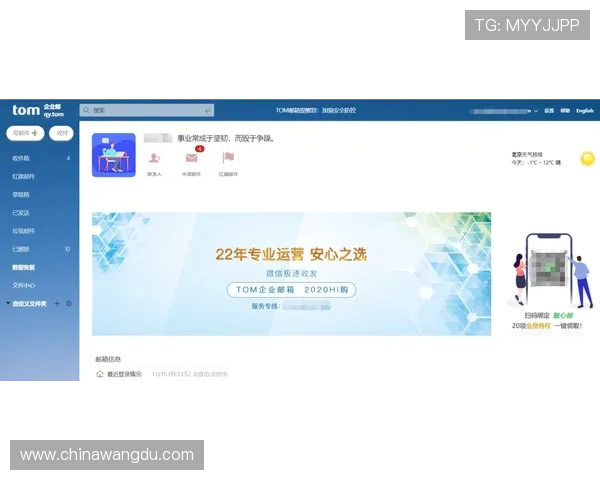
Task: Click the 最近登录情况 home icon
Action: pyautogui.click(x=100, y=374)
